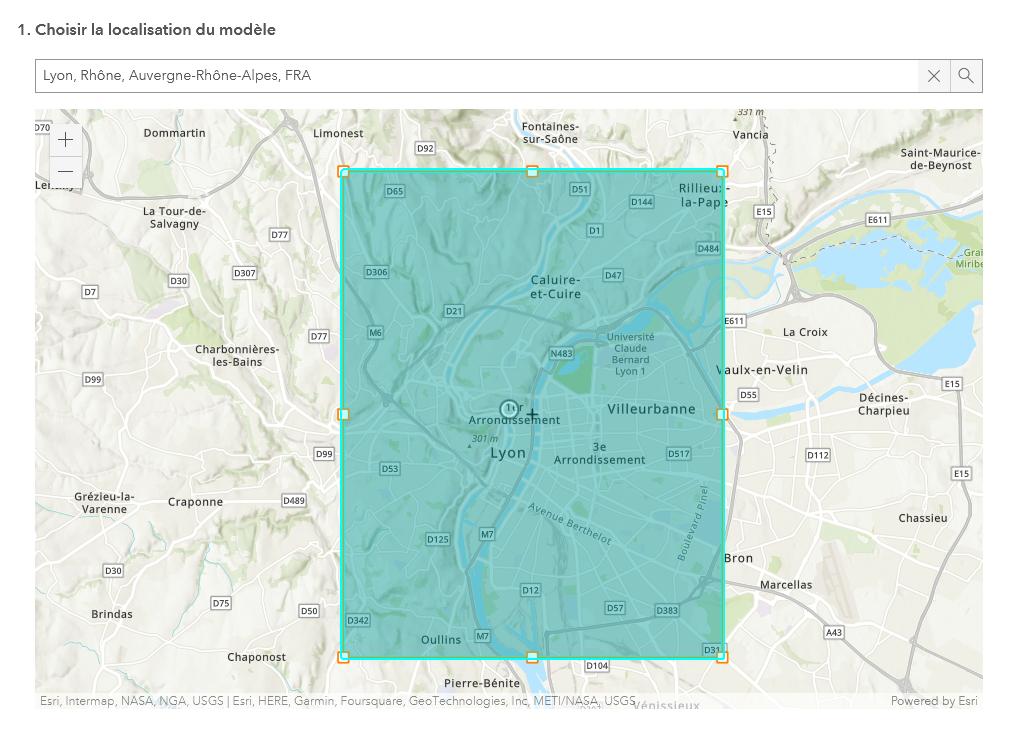Click the Lyon location search input
Viewport: 1017px width, 737px height.
tap(477, 76)
